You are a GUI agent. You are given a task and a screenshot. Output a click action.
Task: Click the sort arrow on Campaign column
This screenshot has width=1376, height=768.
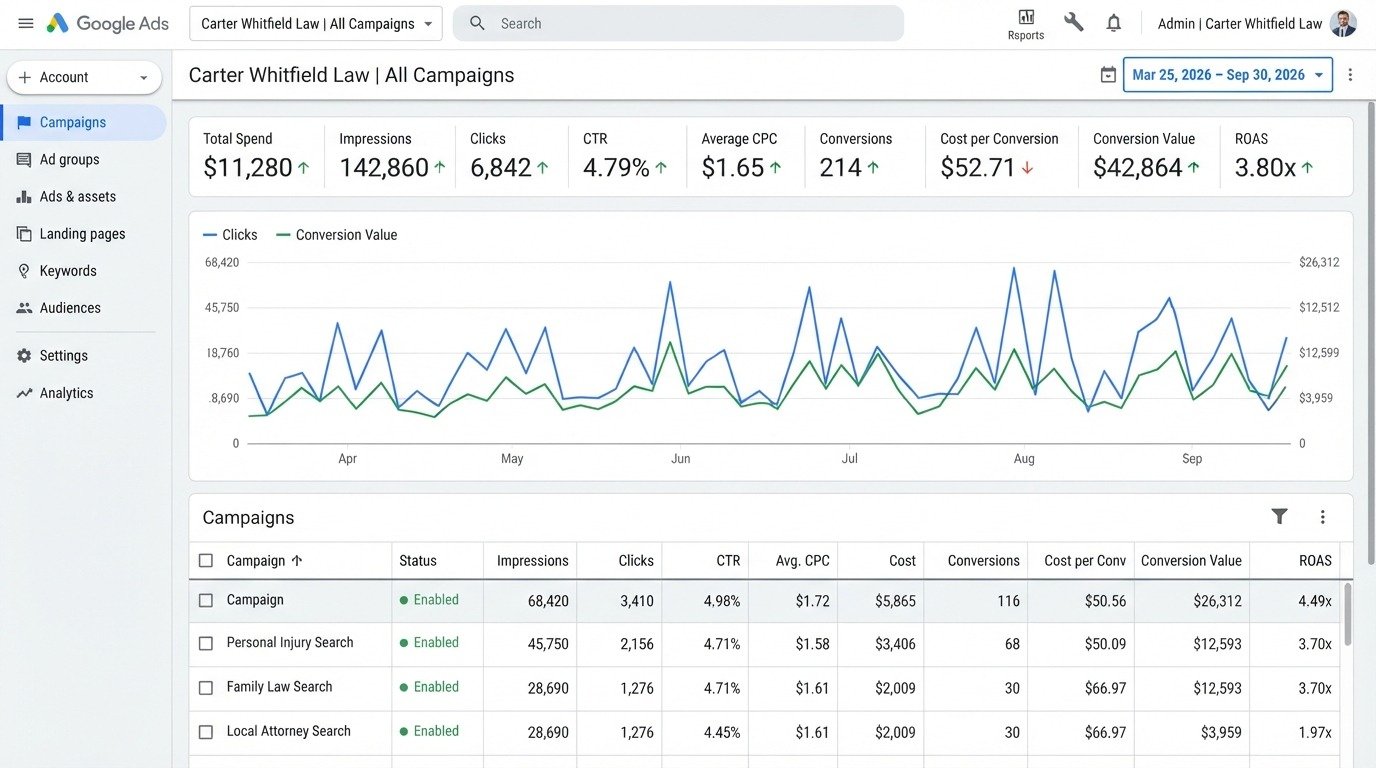pos(297,560)
